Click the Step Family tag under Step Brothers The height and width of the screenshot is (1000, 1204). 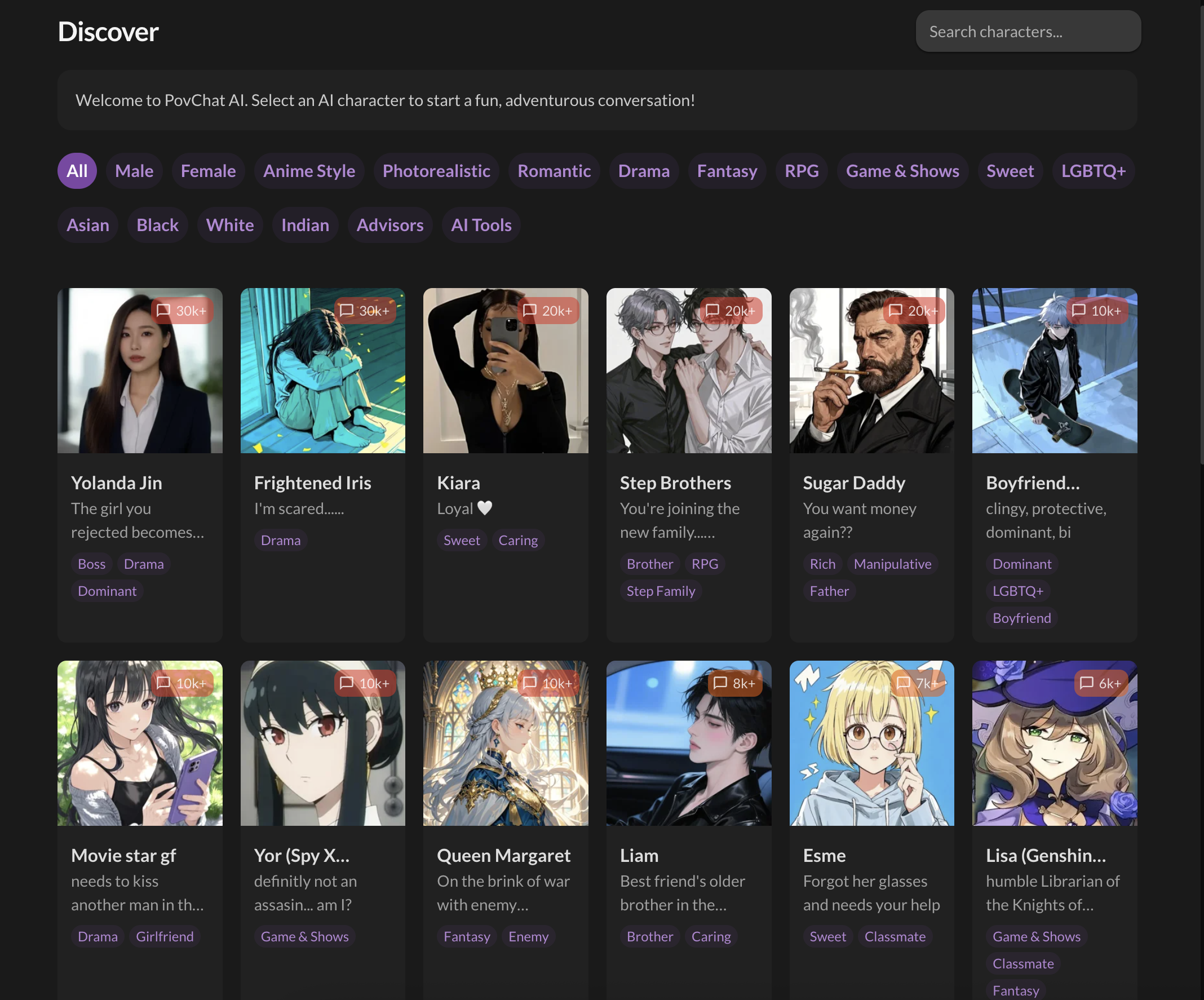[x=661, y=591]
